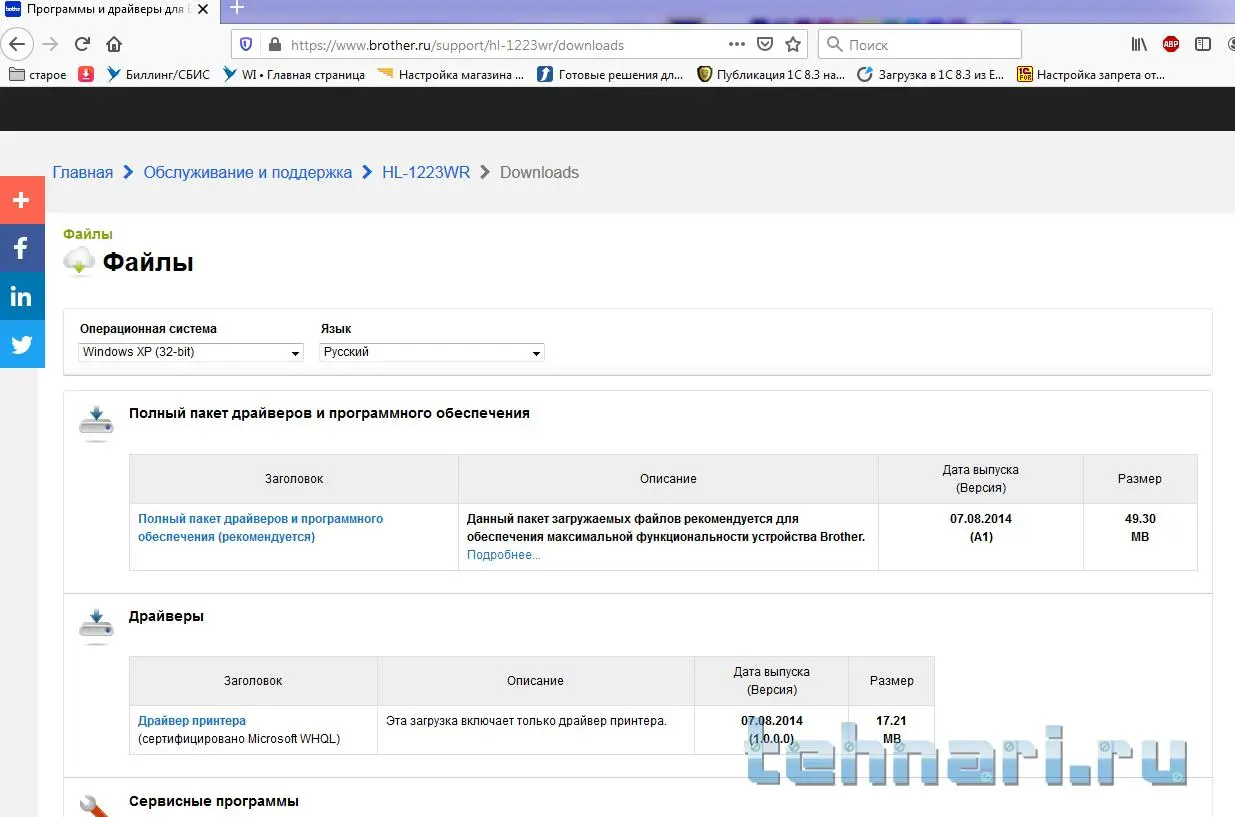
Task: Go to Главная breadcrumb link
Action: (83, 172)
